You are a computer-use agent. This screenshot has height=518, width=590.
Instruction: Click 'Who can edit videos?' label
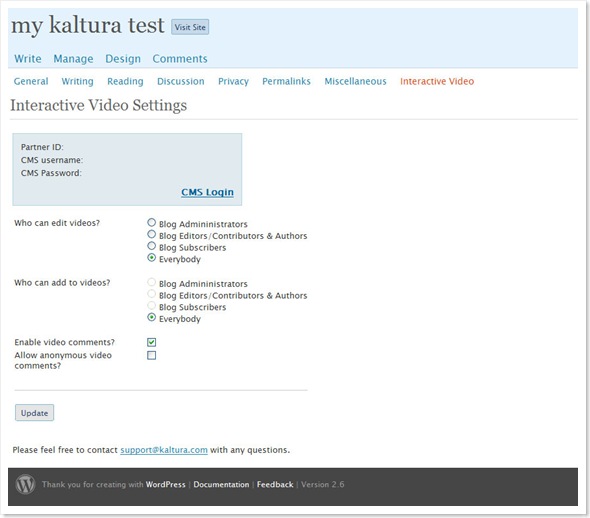(57, 223)
